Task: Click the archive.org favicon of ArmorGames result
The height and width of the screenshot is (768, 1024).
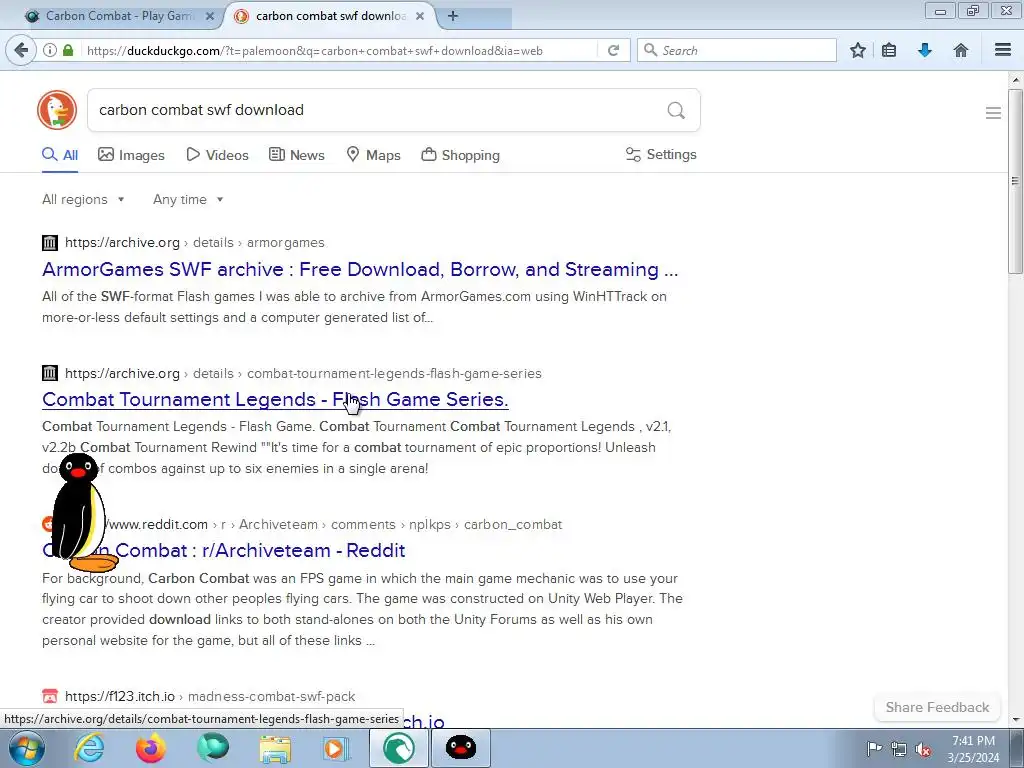Action: click(x=50, y=243)
